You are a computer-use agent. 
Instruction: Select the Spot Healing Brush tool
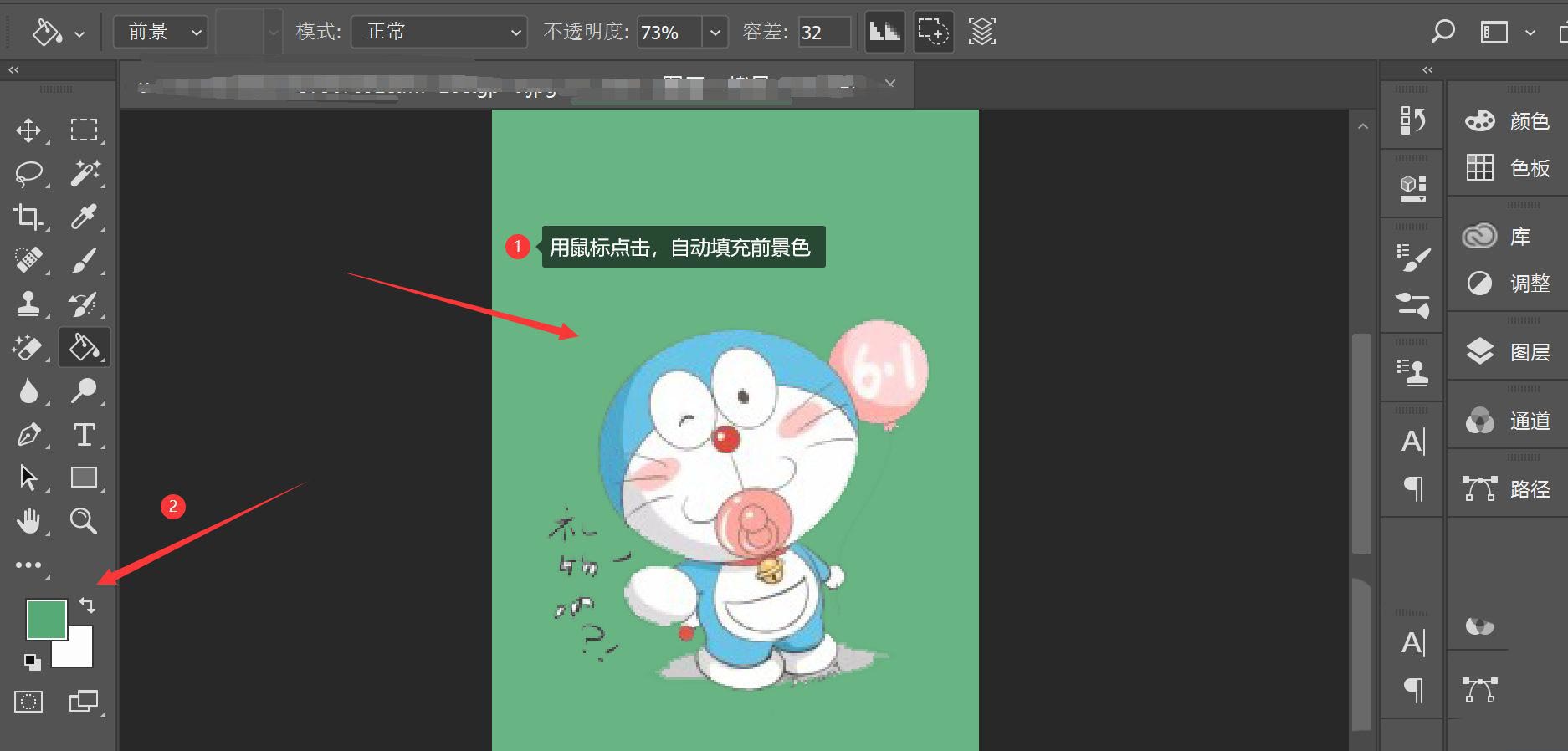29,260
